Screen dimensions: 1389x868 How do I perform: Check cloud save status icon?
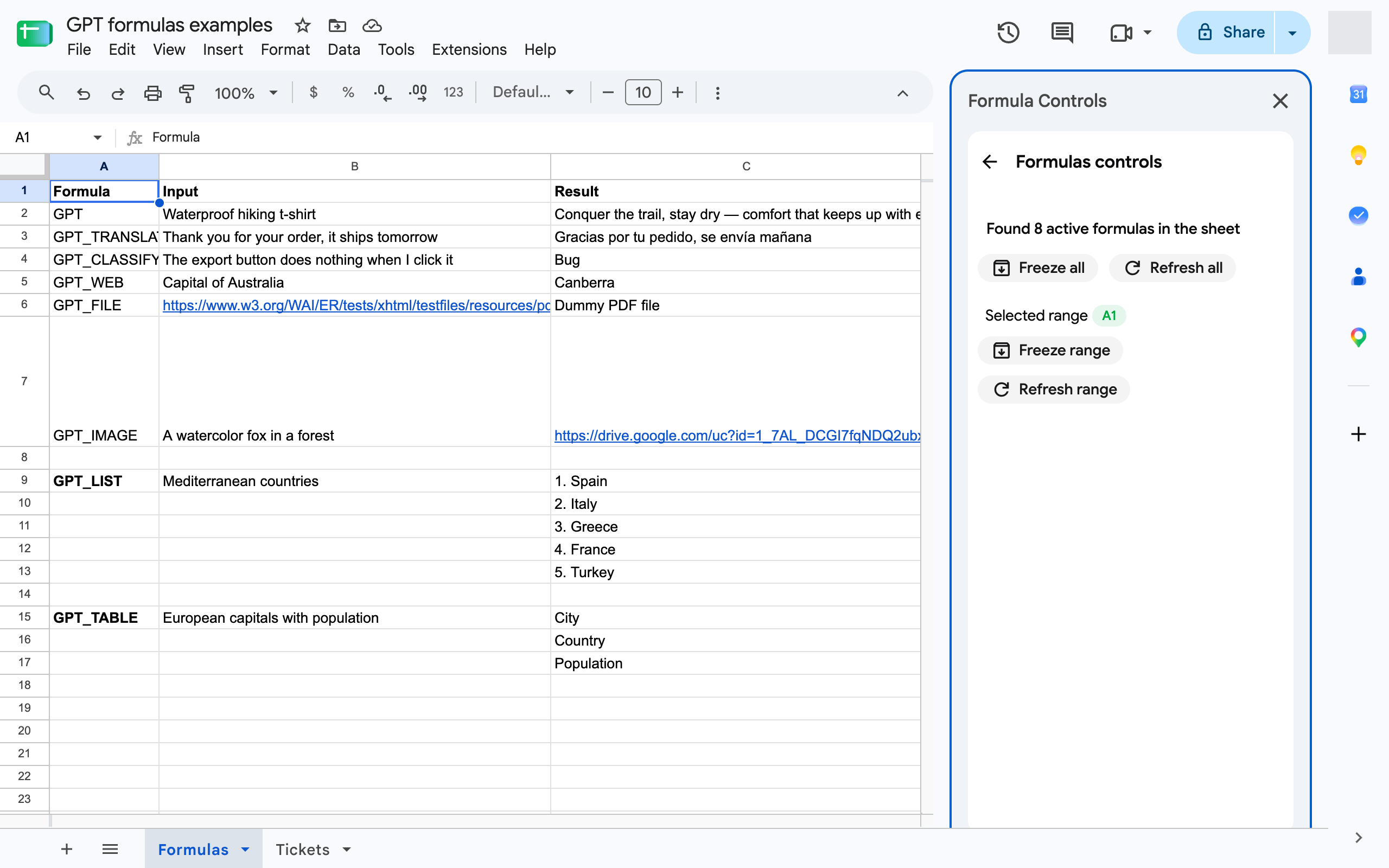372,26
